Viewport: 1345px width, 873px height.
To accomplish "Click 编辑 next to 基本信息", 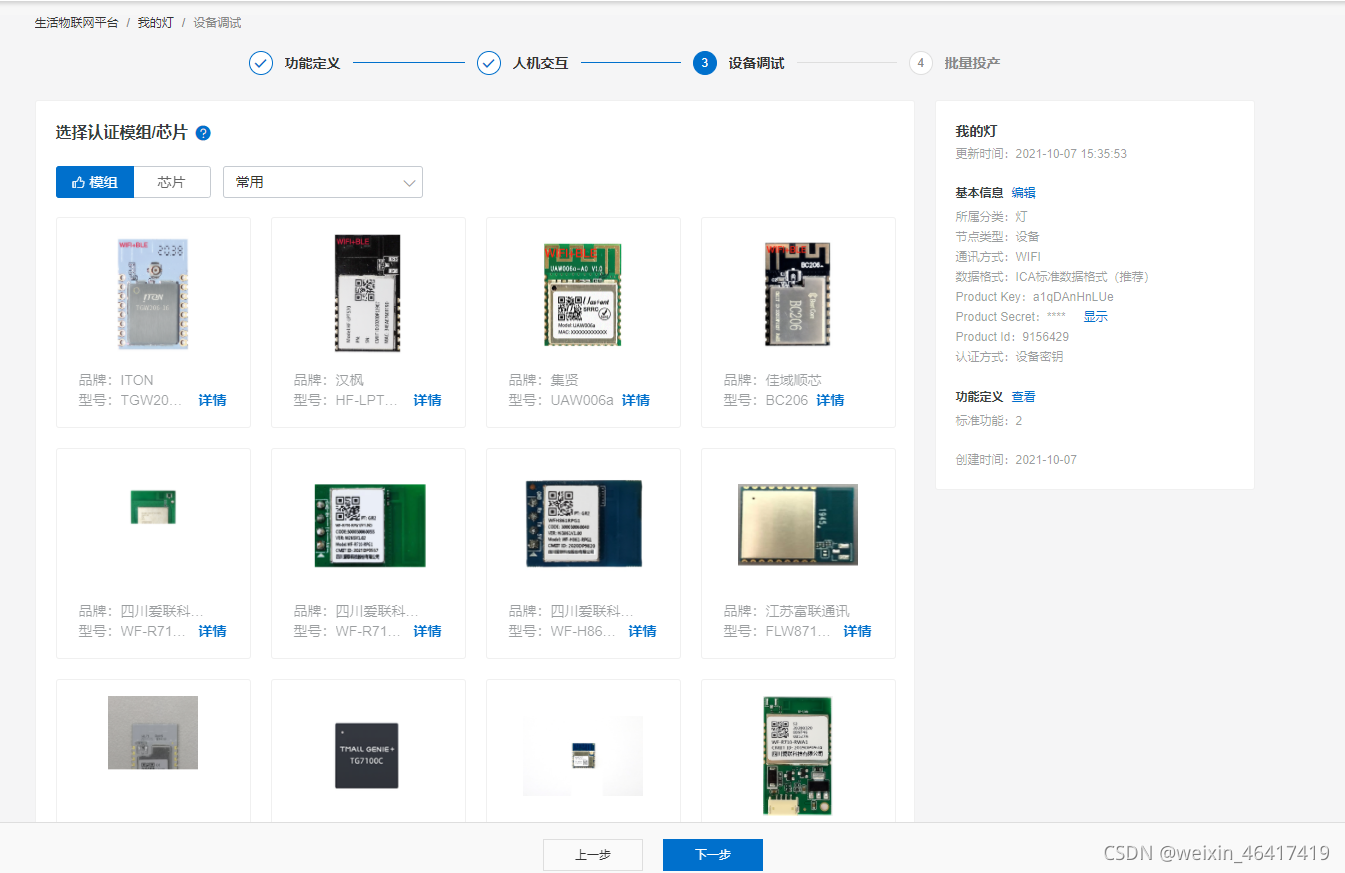I will coord(1023,193).
